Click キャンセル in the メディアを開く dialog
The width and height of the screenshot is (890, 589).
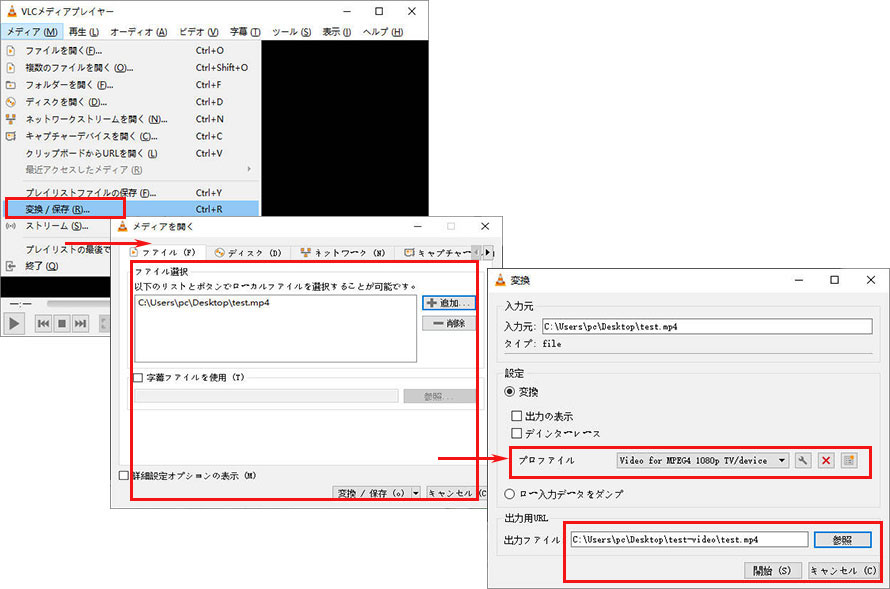click(x=454, y=493)
